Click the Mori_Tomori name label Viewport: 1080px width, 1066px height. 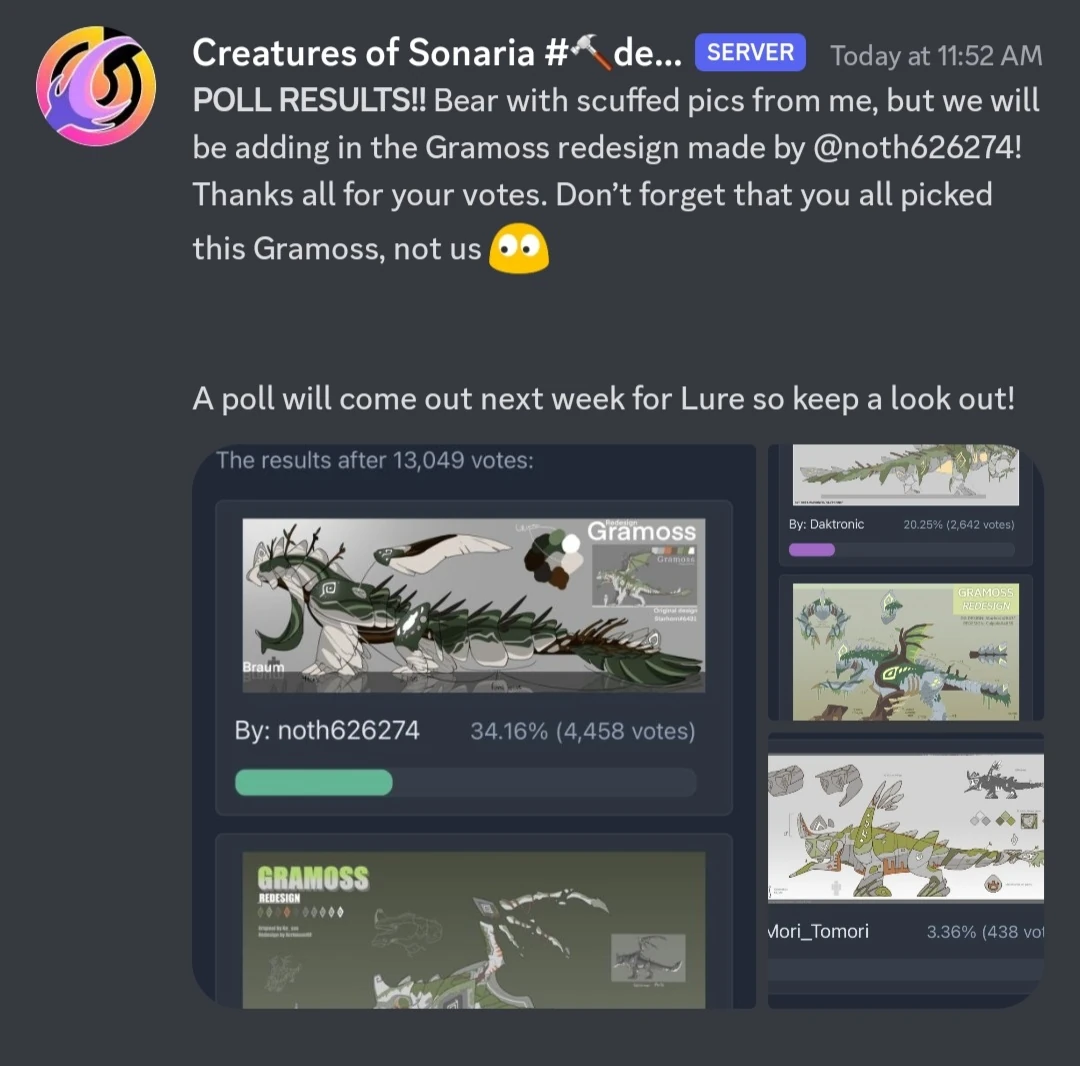point(818,932)
